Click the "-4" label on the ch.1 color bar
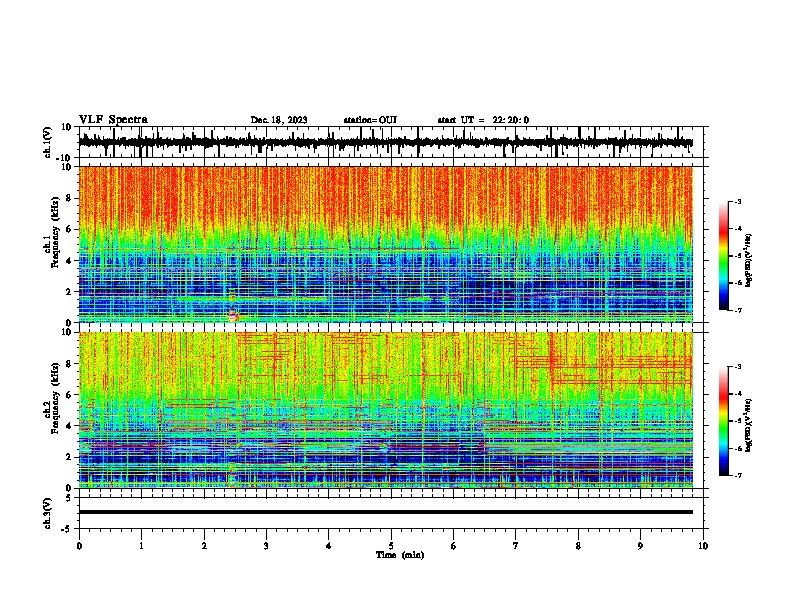This screenshot has height=612, width=792. click(x=738, y=229)
